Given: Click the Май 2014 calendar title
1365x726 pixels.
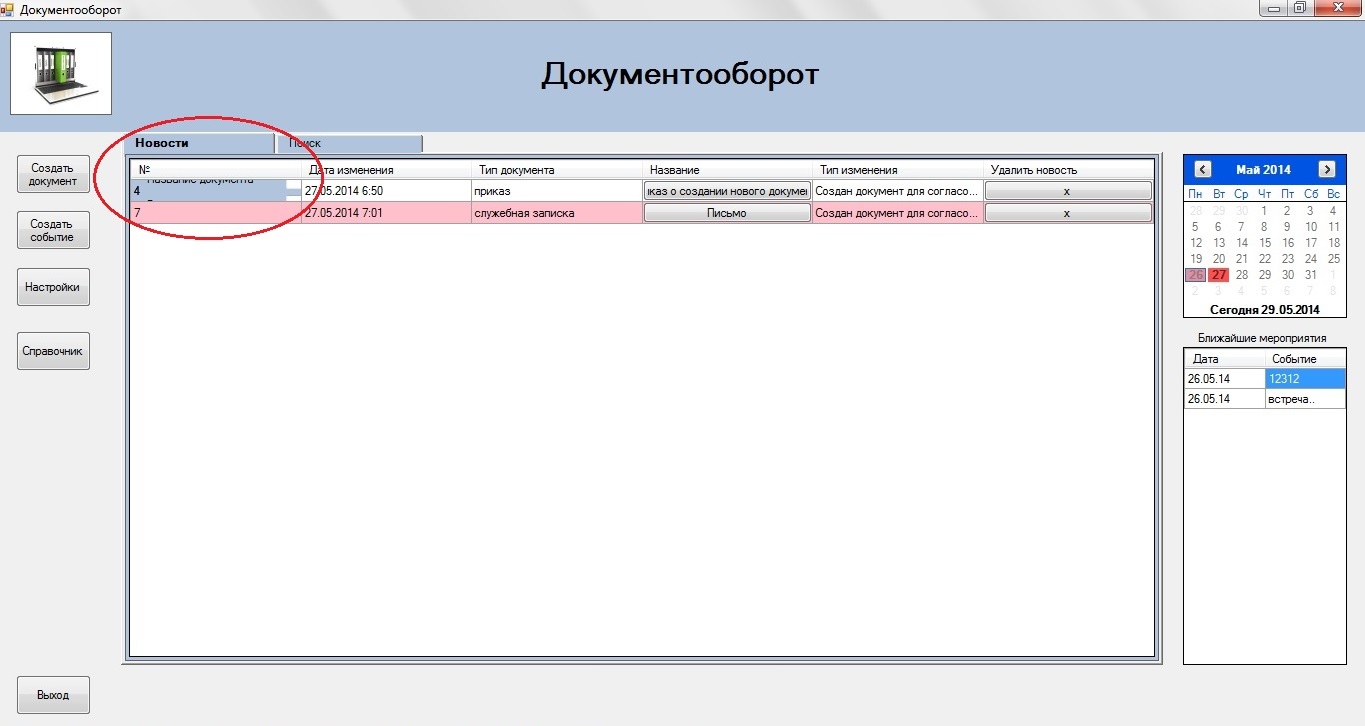Looking at the screenshot, I should coord(1263,170).
